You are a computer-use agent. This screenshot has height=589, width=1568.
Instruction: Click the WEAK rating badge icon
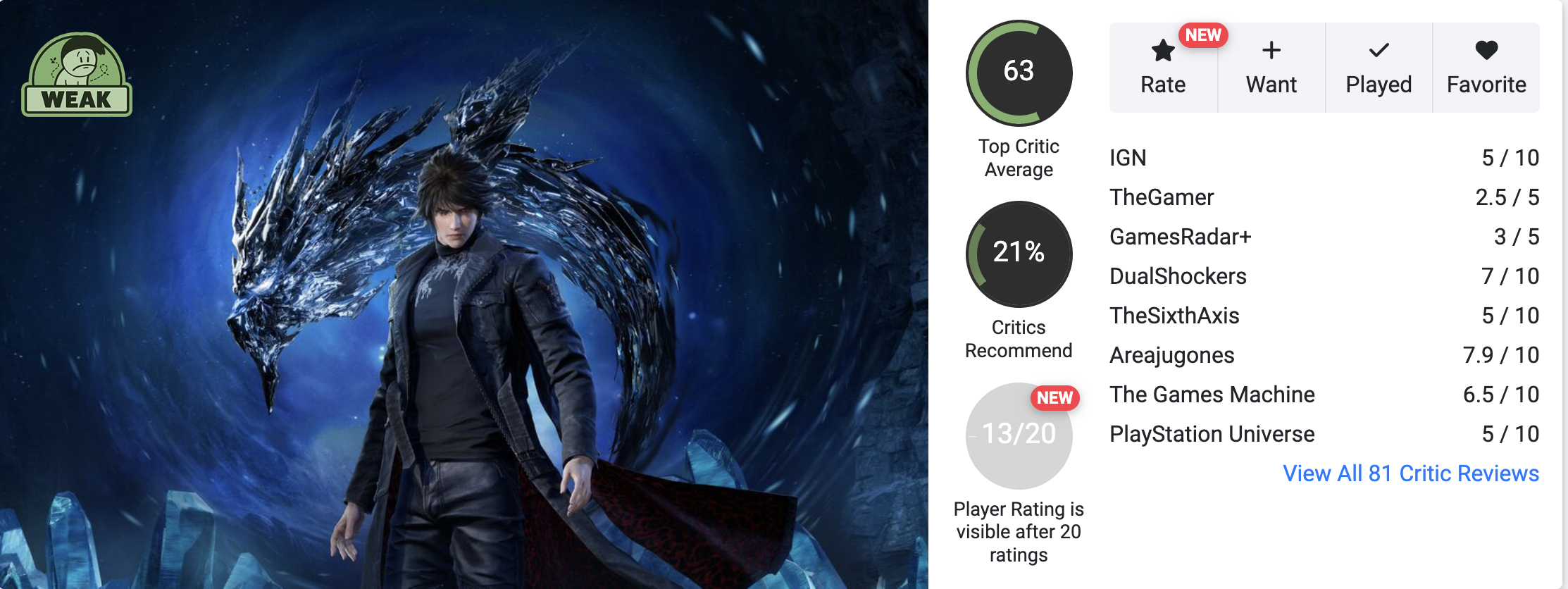[77, 74]
